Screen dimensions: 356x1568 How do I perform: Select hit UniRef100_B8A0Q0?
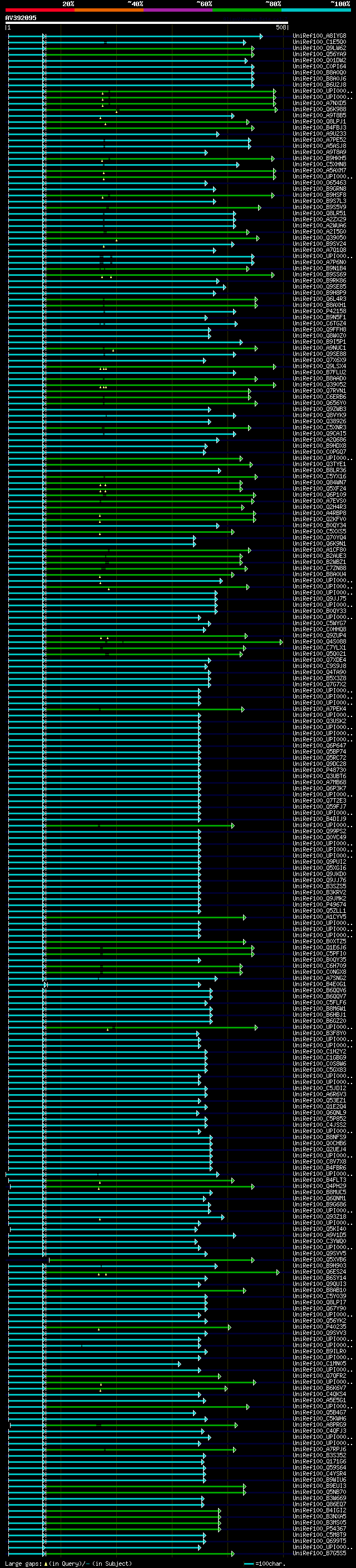click(319, 72)
